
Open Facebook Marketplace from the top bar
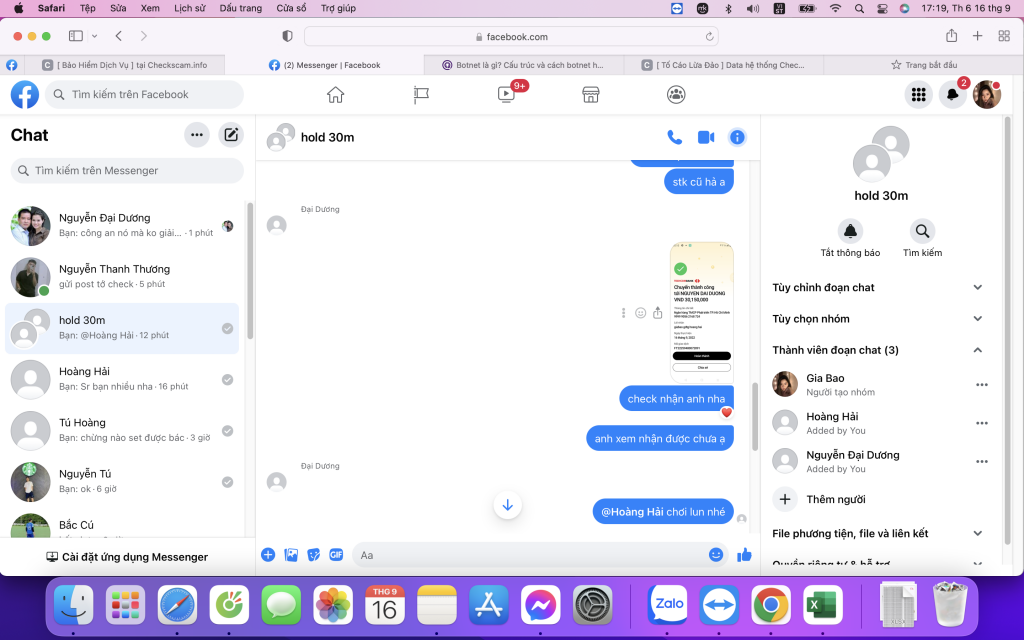click(x=590, y=94)
